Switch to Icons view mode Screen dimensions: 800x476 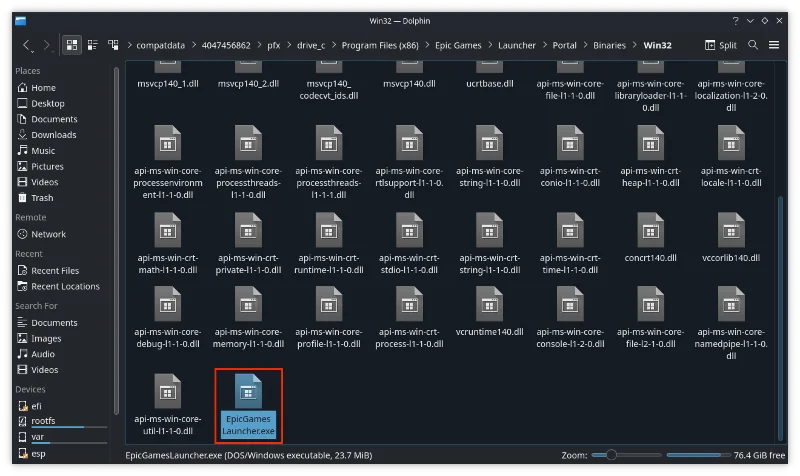click(x=72, y=45)
